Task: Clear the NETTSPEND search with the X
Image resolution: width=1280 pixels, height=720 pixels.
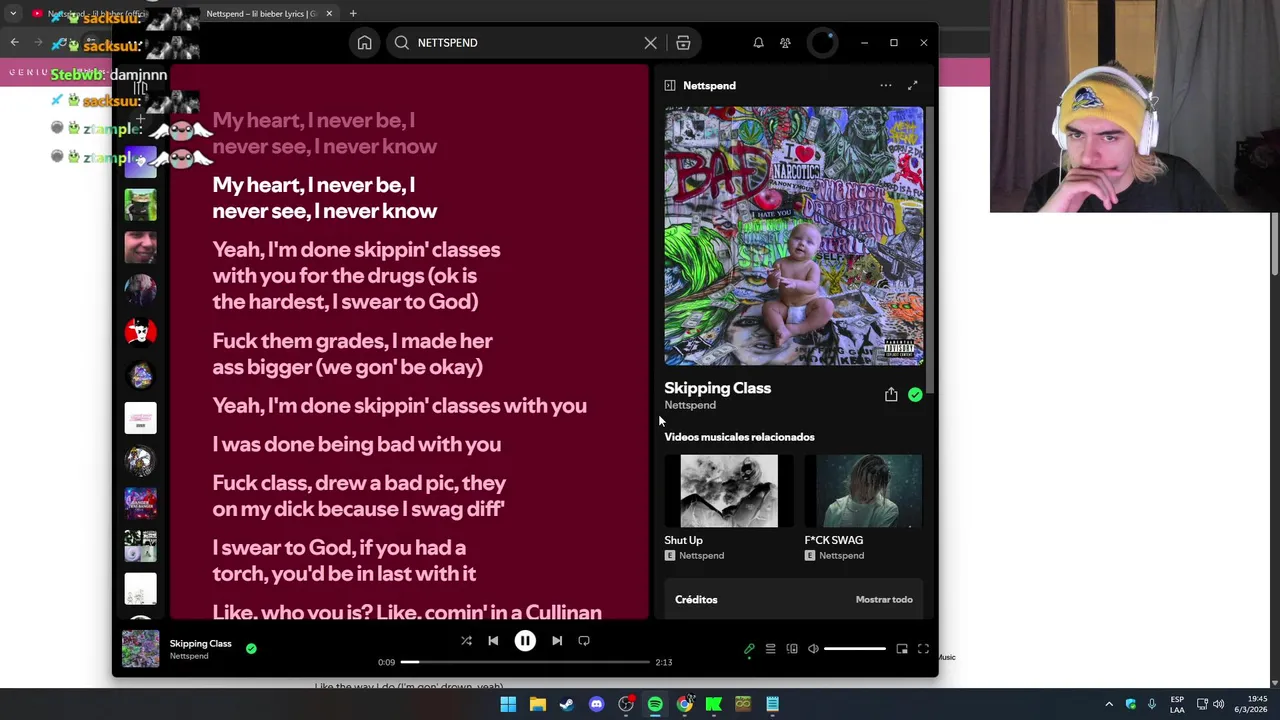Action: point(650,43)
